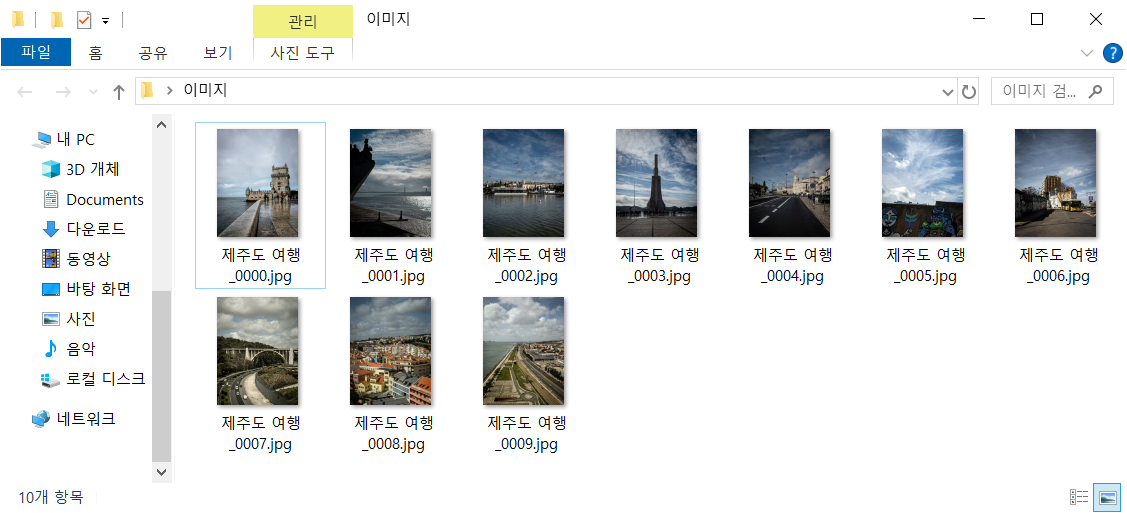This screenshot has width=1127, height=513.
Task: Open the 다운로드 arrow icon
Action: click(x=50, y=229)
